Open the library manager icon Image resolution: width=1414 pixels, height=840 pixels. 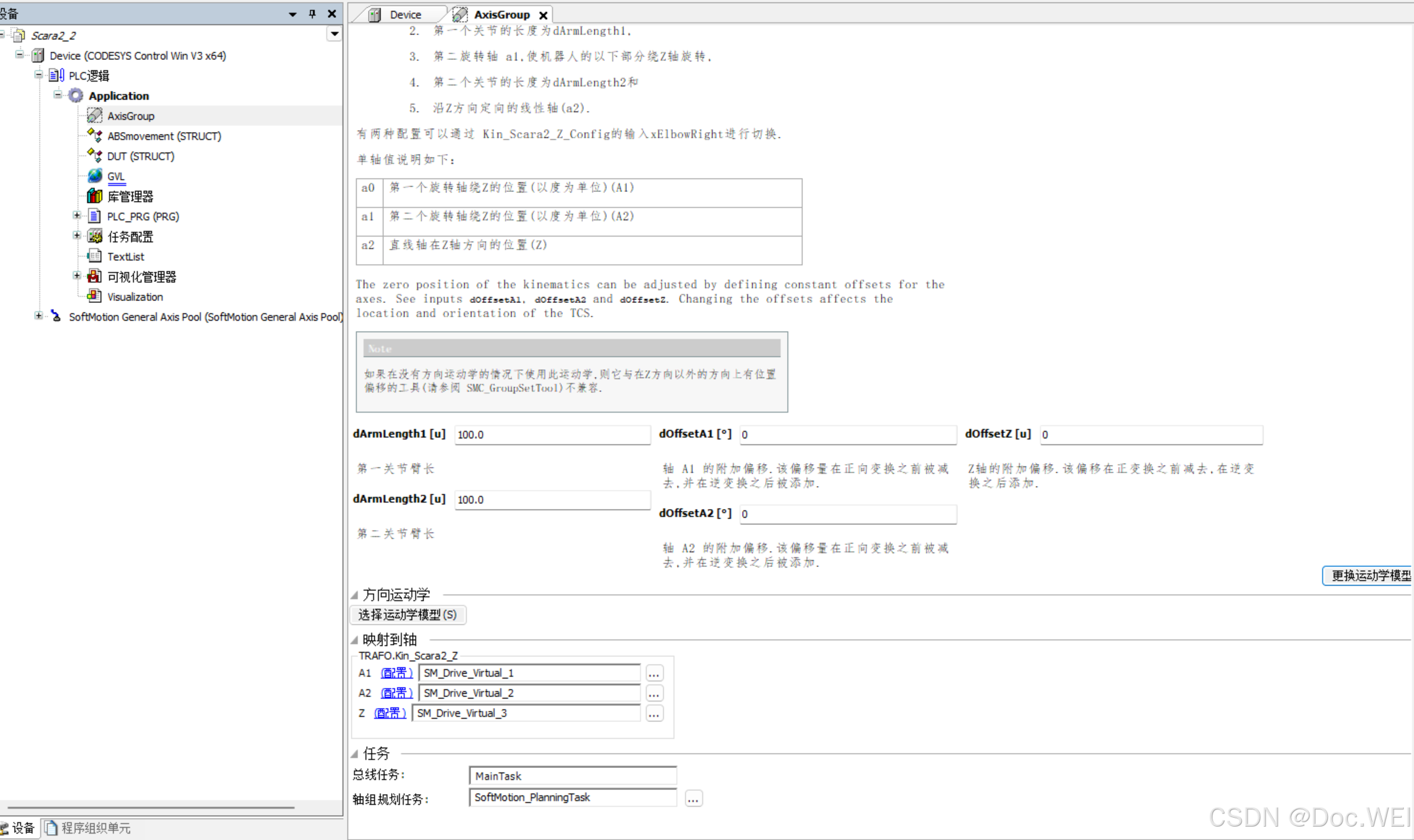[94, 196]
